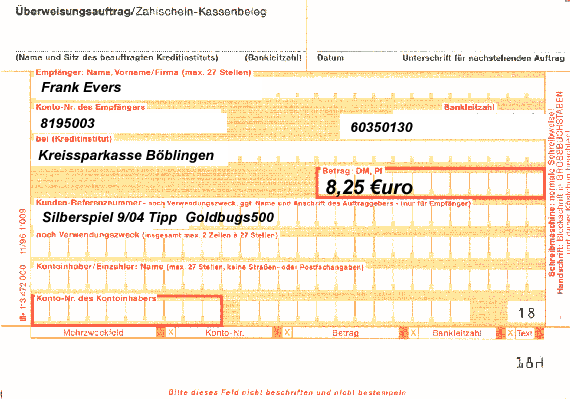
Task: Click the 'Empfänger: Name, Vorname/Firma' field label
Action: click(143, 72)
